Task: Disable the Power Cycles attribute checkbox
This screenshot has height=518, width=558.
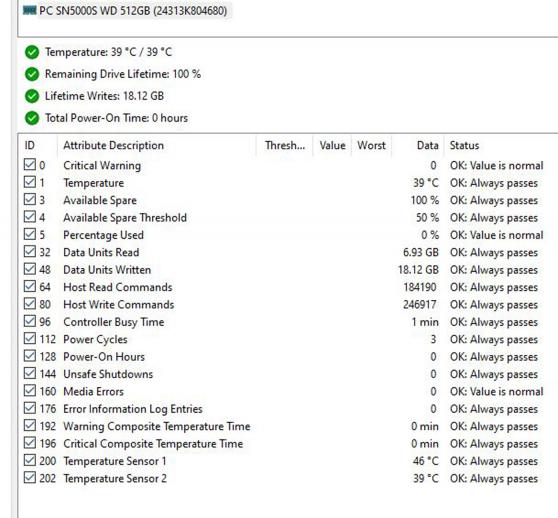Action: (30, 339)
